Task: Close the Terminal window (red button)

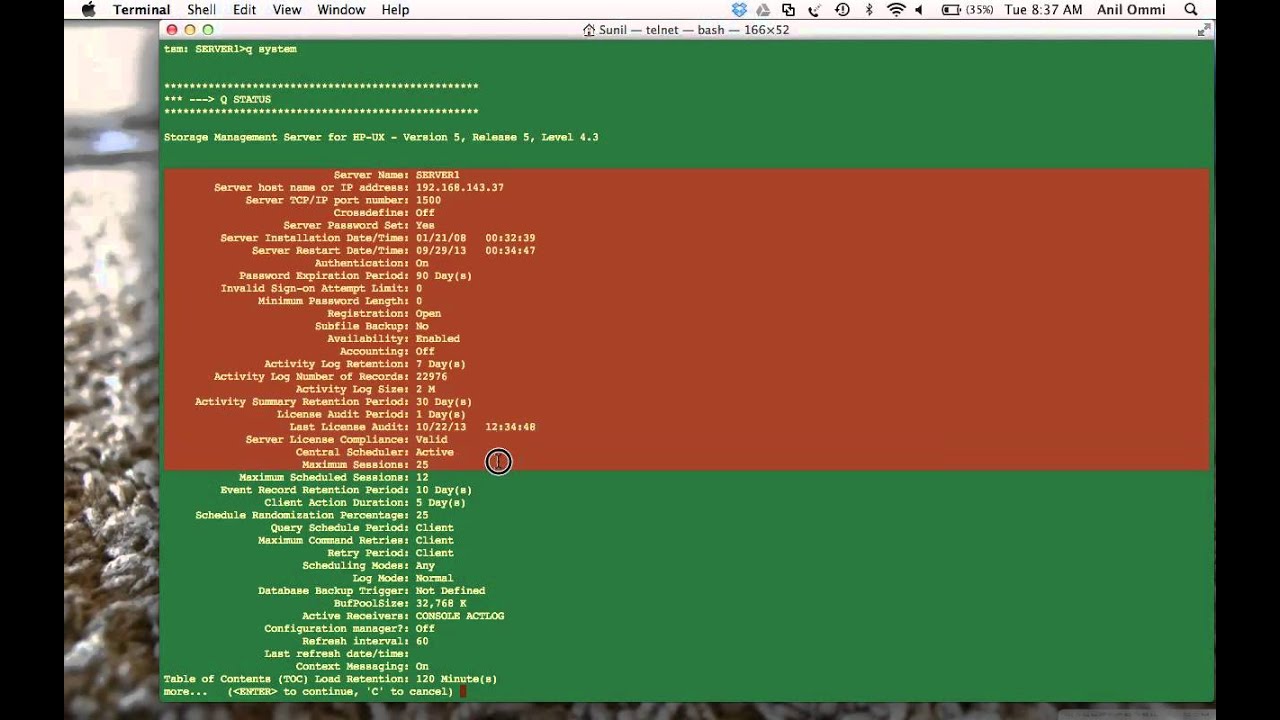Action: pyautogui.click(x=171, y=30)
